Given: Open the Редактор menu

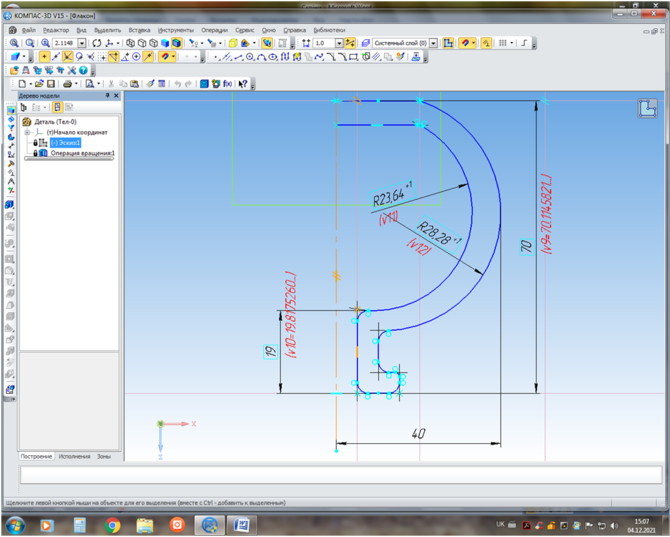Looking at the screenshot, I should pos(56,30).
